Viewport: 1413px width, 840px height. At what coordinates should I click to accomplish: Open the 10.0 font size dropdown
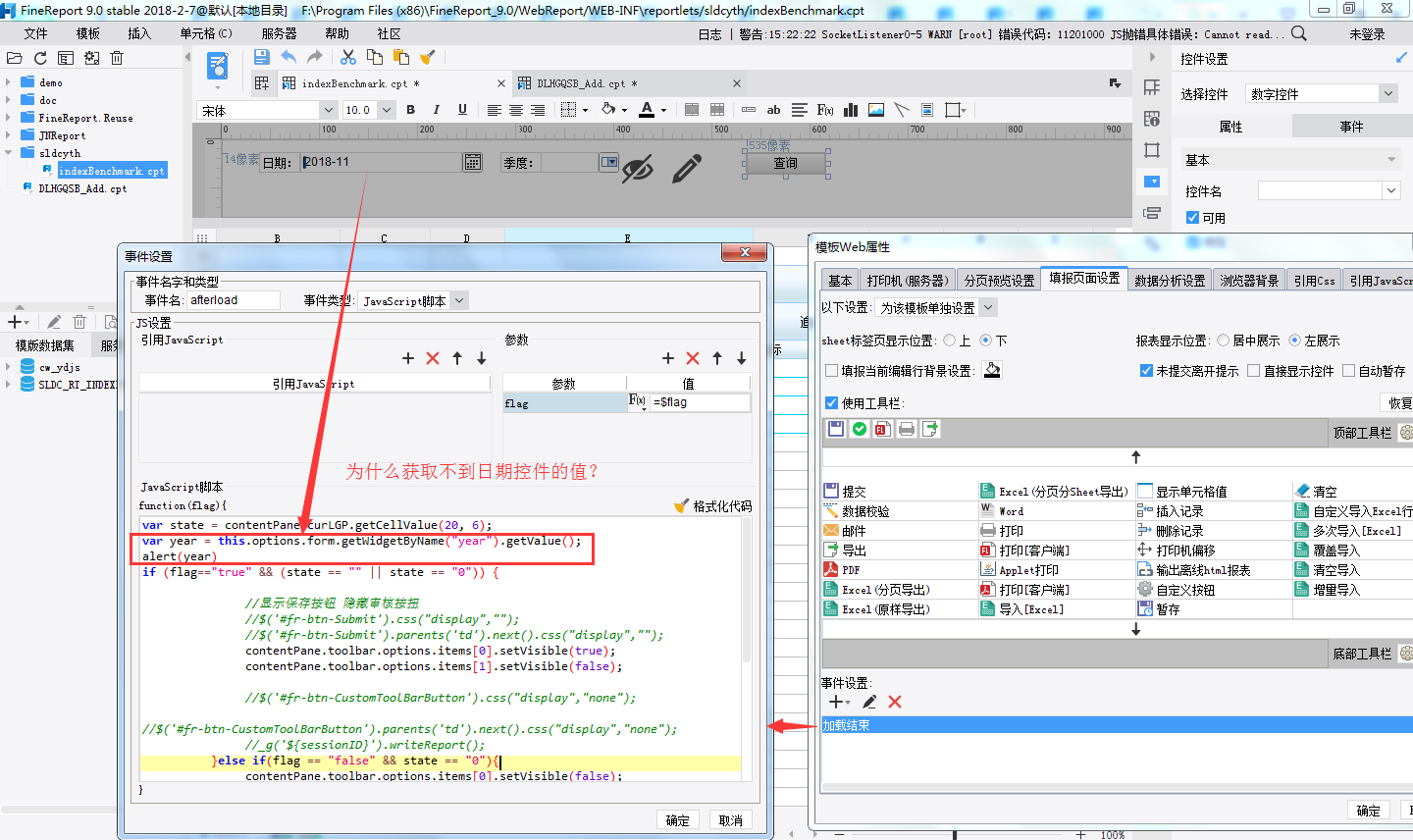pyautogui.click(x=387, y=110)
